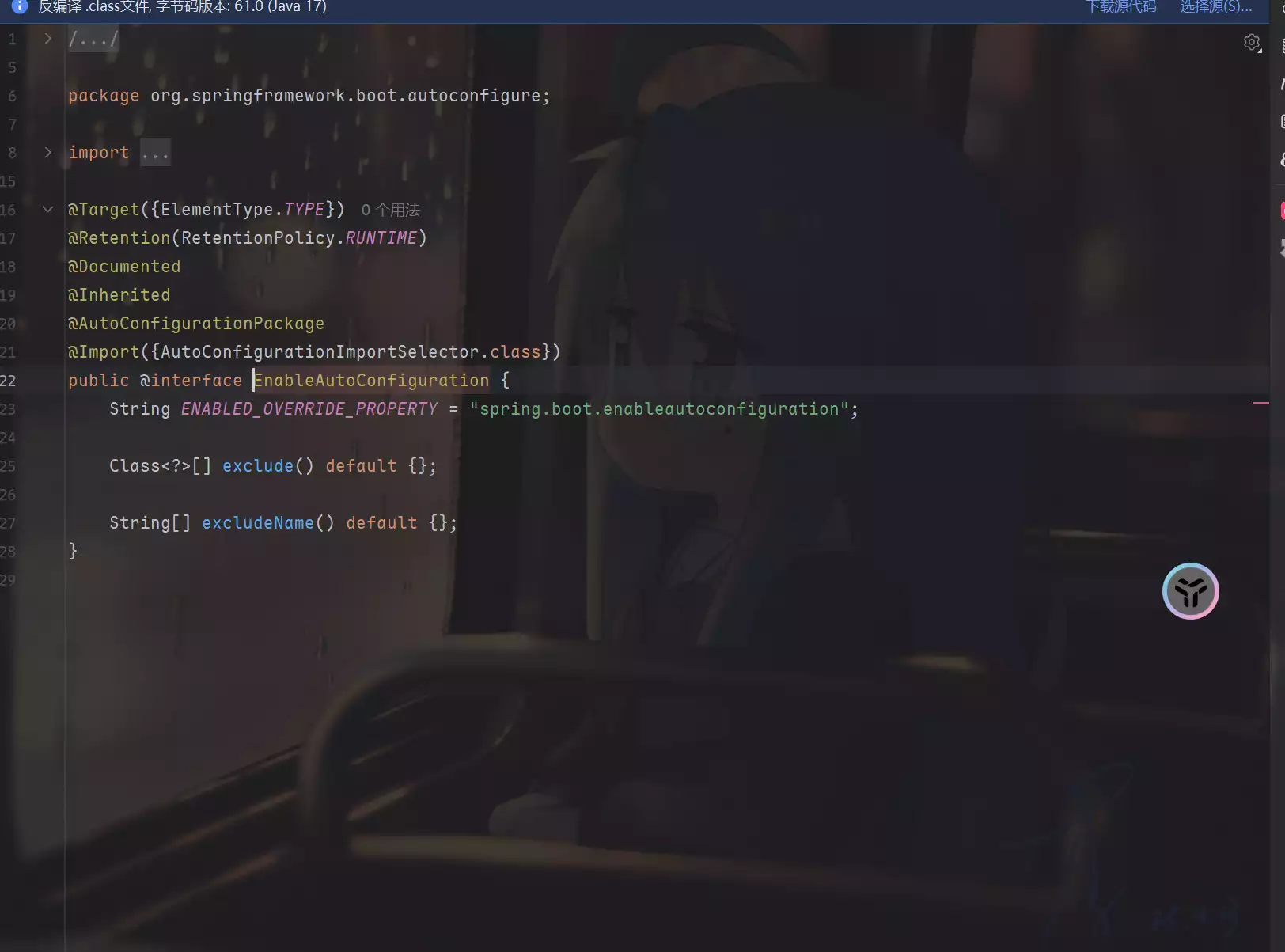Click line number 22 in the gutter
Viewport: 1285px width, 952px height.
[x=9, y=381]
